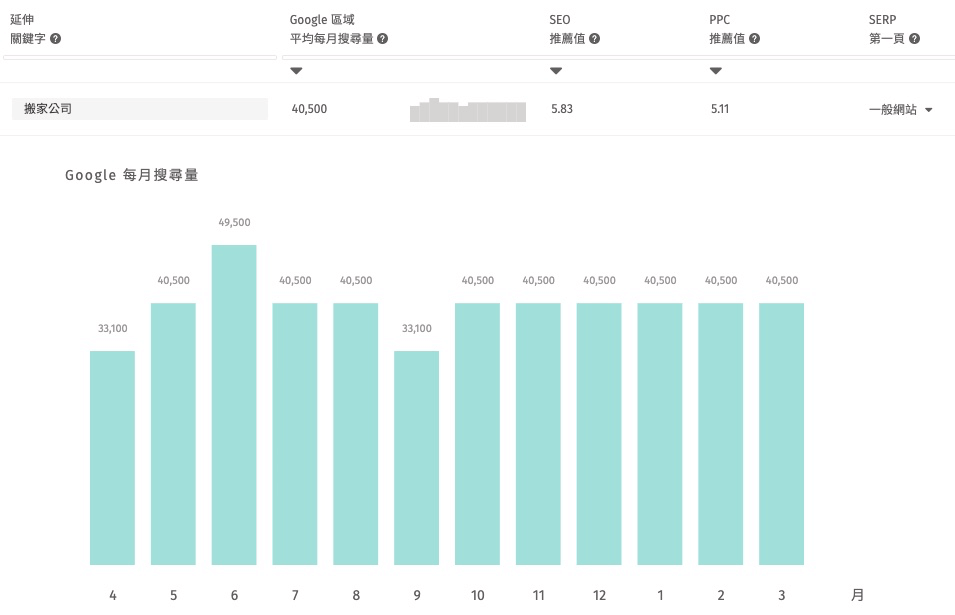Toggle descending sort on search volume column
This screenshot has height=615, width=955.
point(296,70)
